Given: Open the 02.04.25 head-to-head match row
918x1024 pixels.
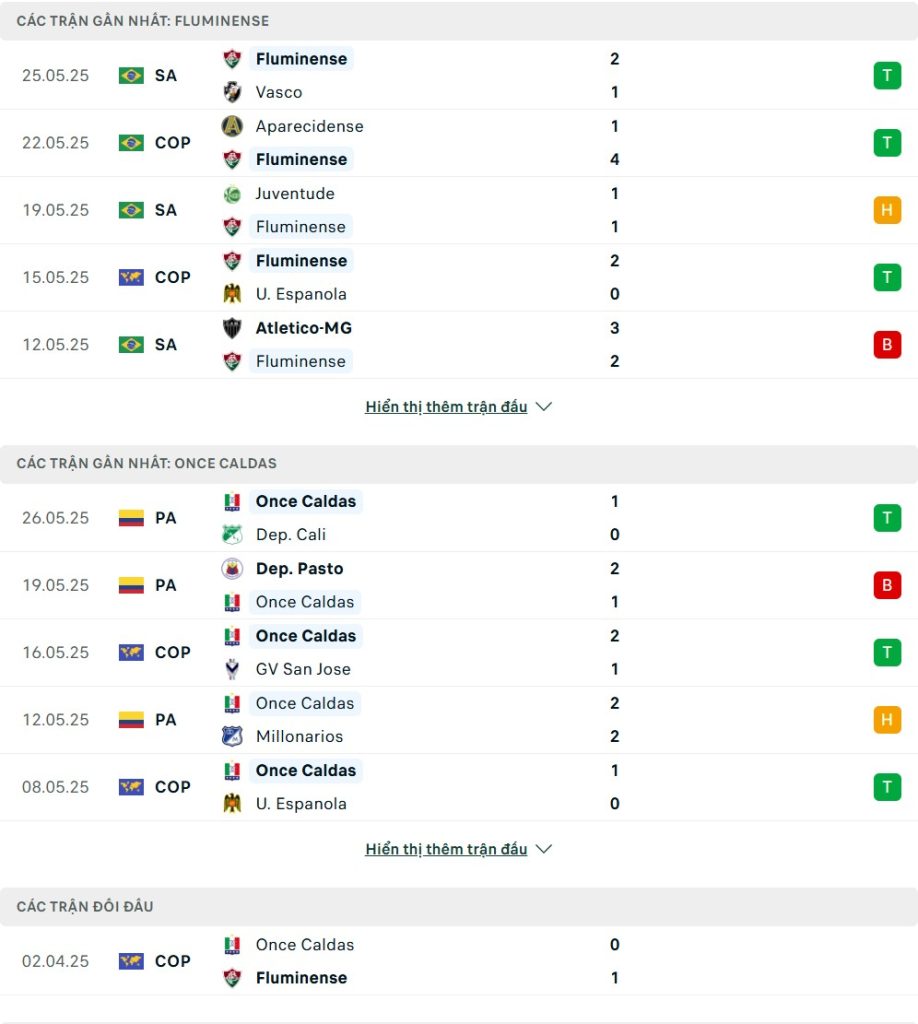Looking at the screenshot, I should coord(459,961).
